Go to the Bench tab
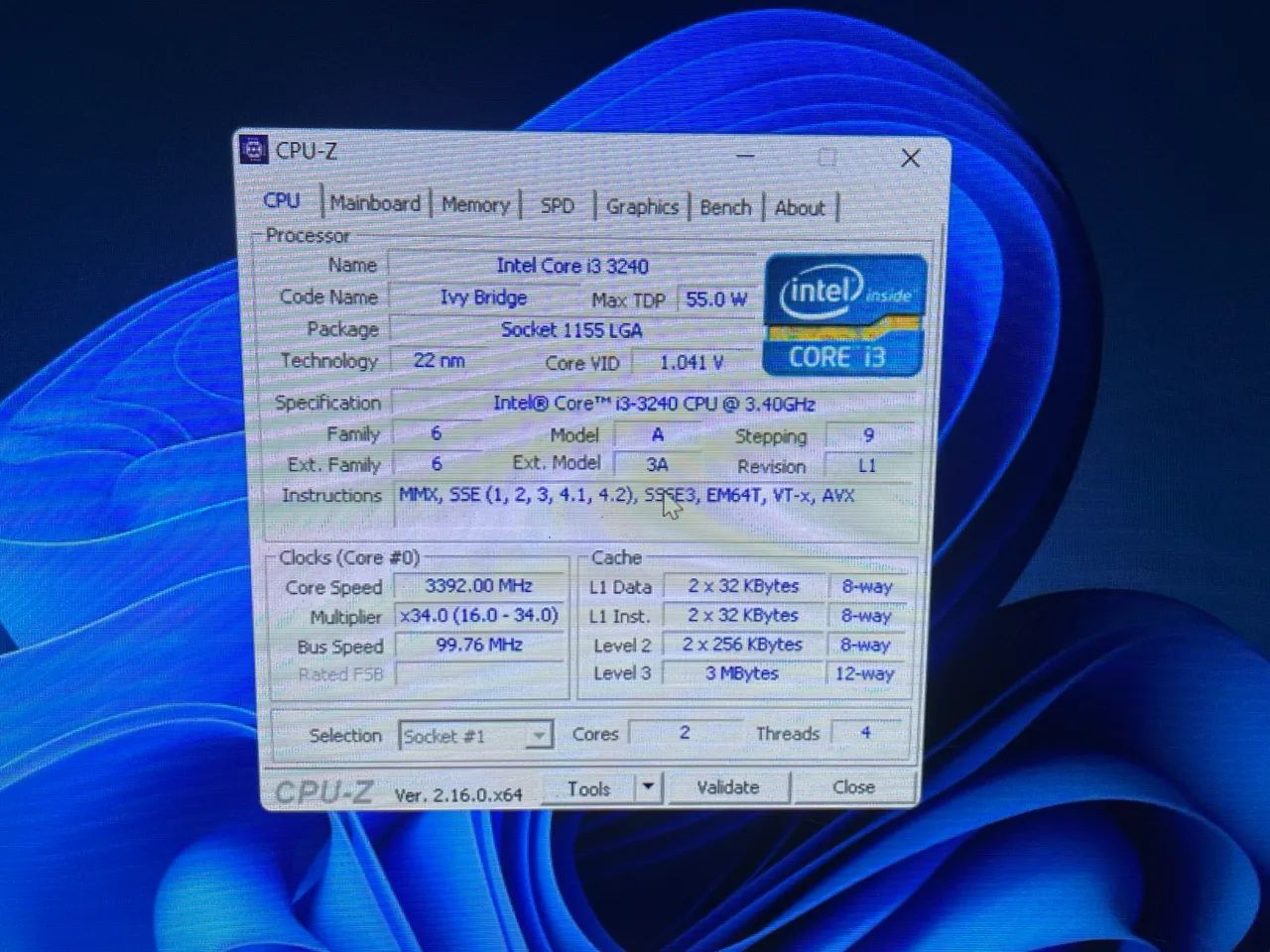The image size is (1270, 952). (x=725, y=207)
